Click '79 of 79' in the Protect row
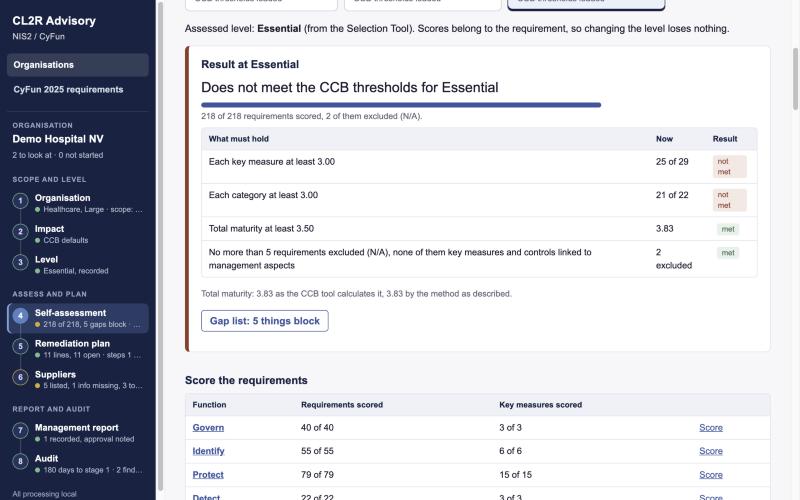 317,474
